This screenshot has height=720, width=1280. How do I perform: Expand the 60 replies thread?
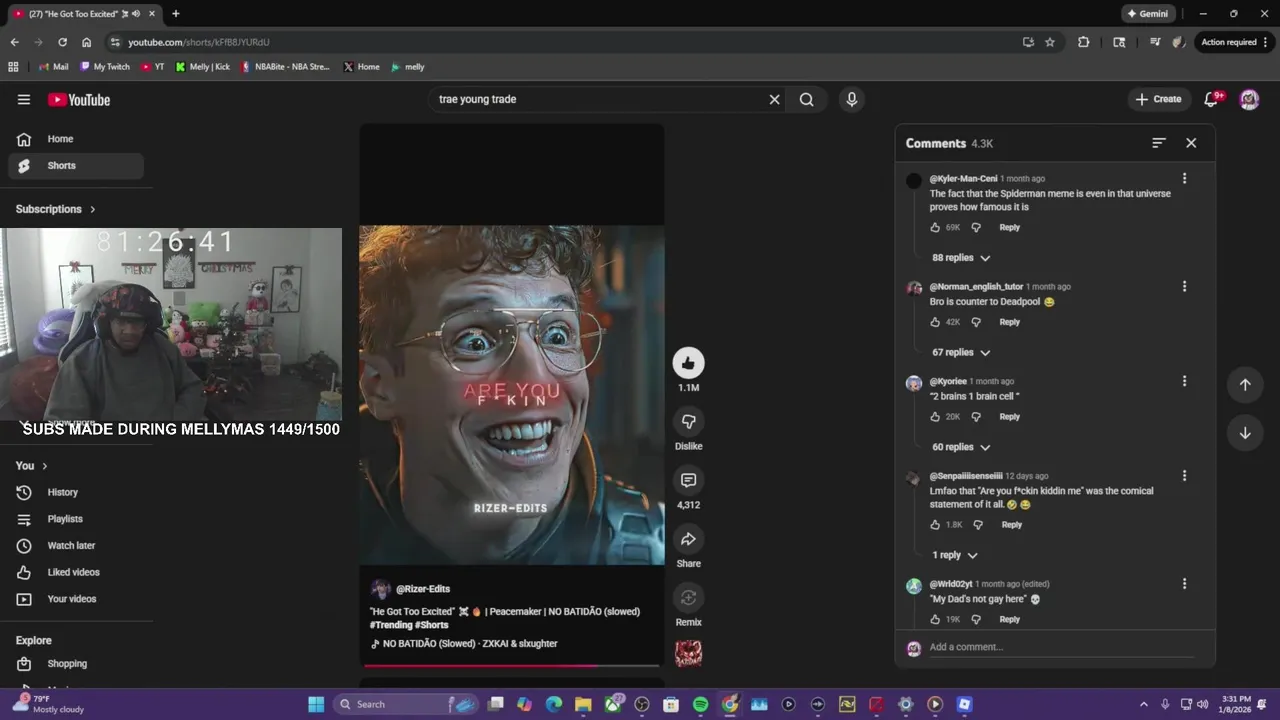click(960, 447)
